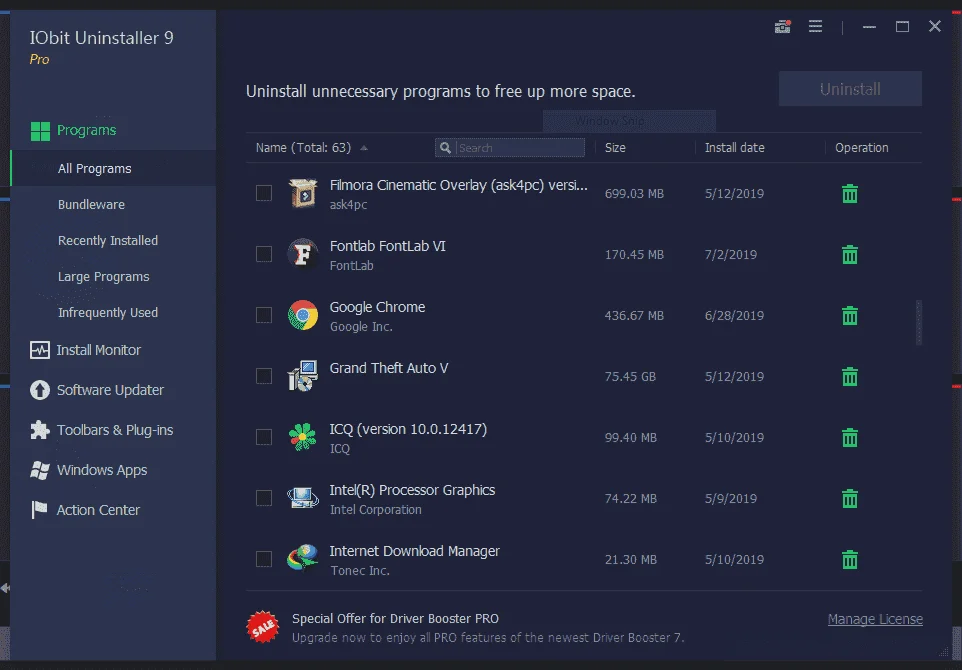This screenshot has height=670, width=962.
Task: Click the Uninstall button
Action: click(x=850, y=89)
